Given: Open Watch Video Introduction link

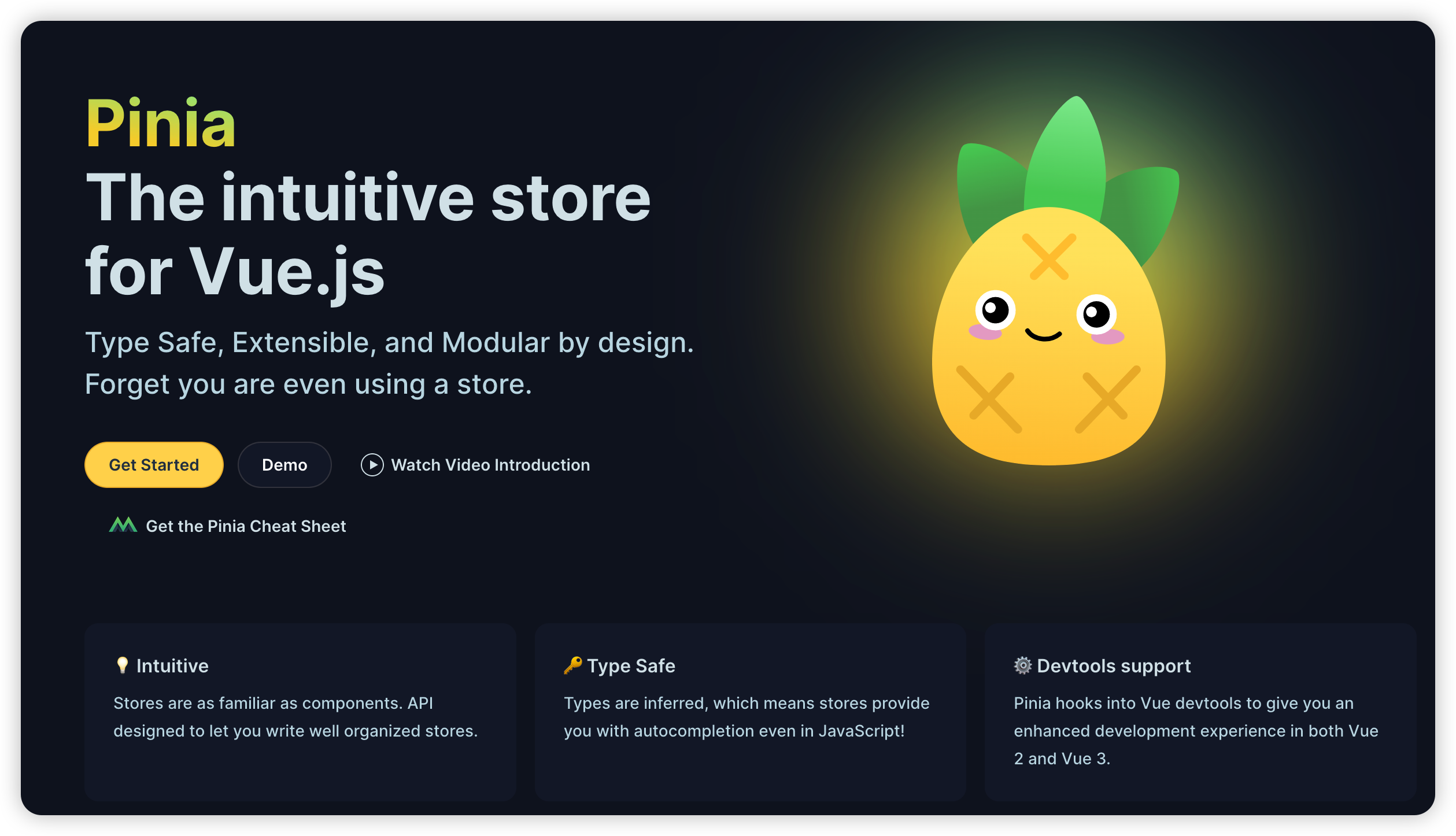Looking at the screenshot, I should pos(490,465).
